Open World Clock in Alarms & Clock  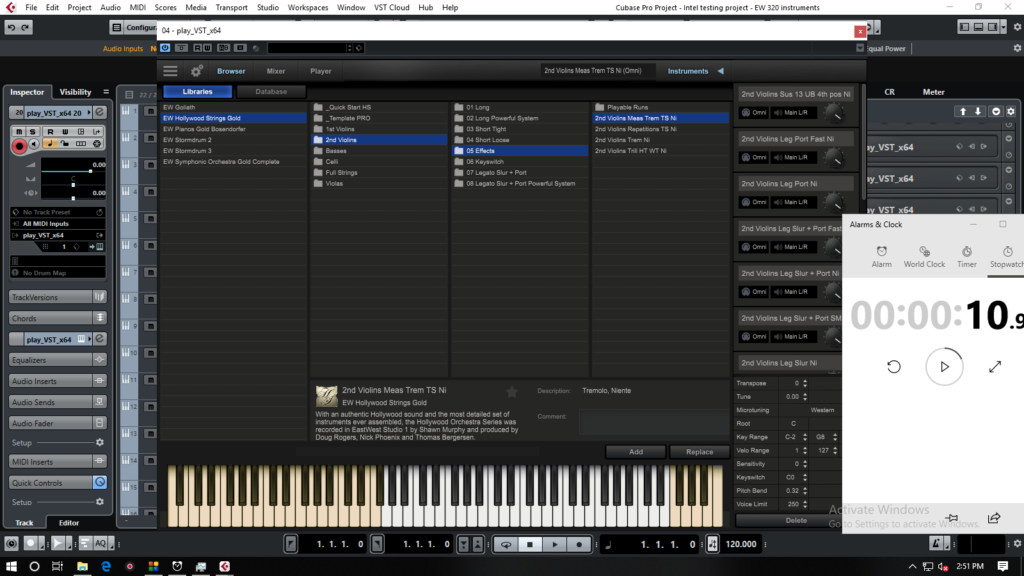click(924, 257)
